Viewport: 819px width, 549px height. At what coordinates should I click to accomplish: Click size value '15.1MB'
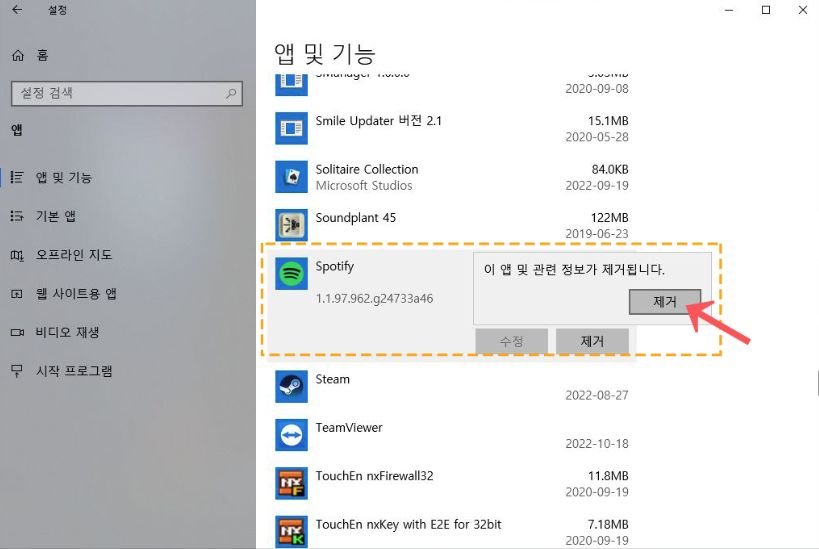[x=608, y=121]
